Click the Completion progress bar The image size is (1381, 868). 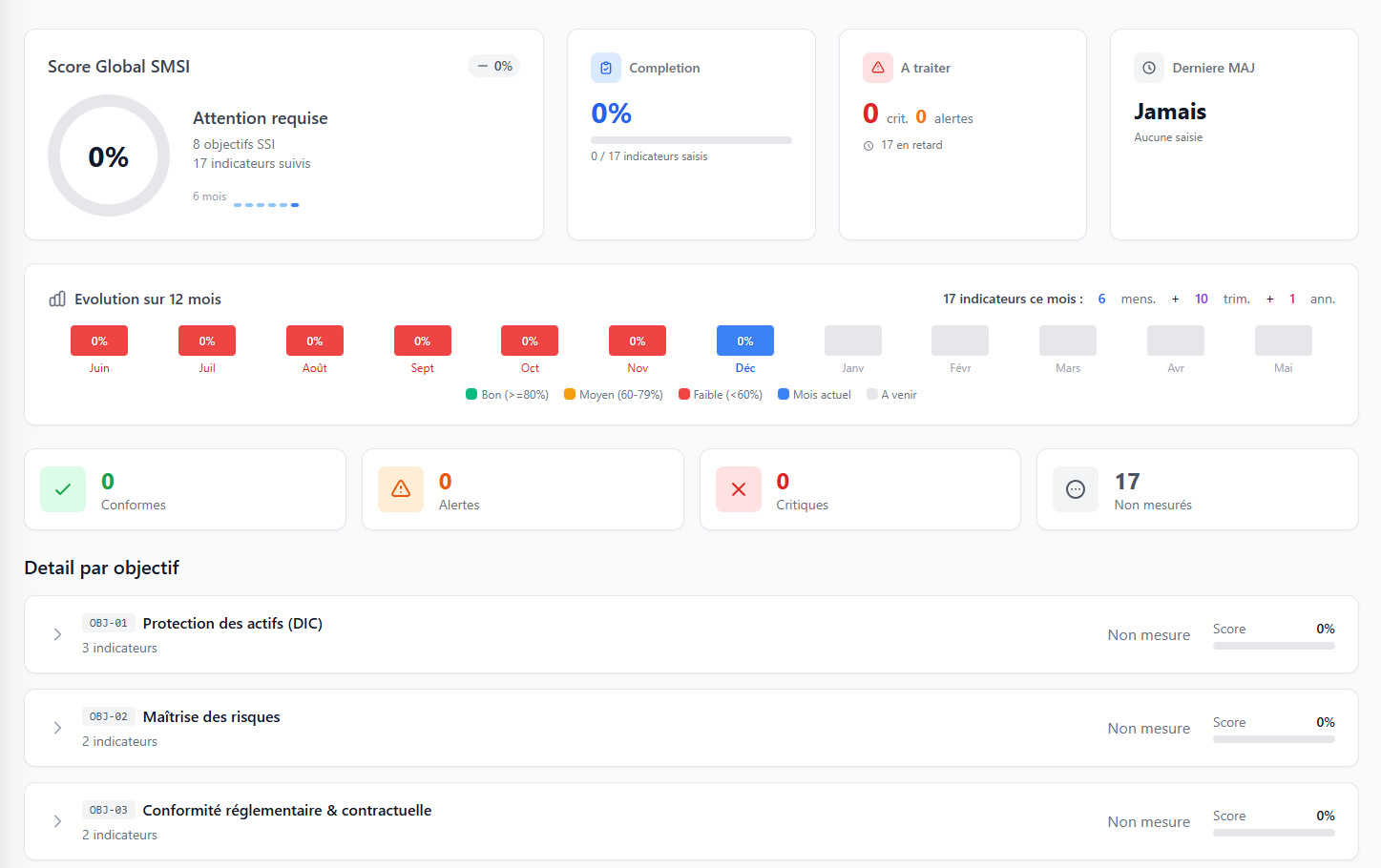[691, 140]
